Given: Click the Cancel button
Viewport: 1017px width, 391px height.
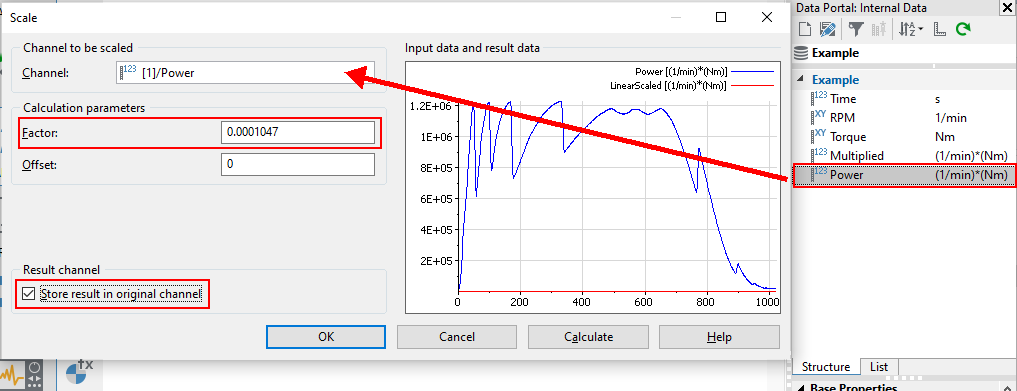Looking at the screenshot, I should click(x=457, y=337).
